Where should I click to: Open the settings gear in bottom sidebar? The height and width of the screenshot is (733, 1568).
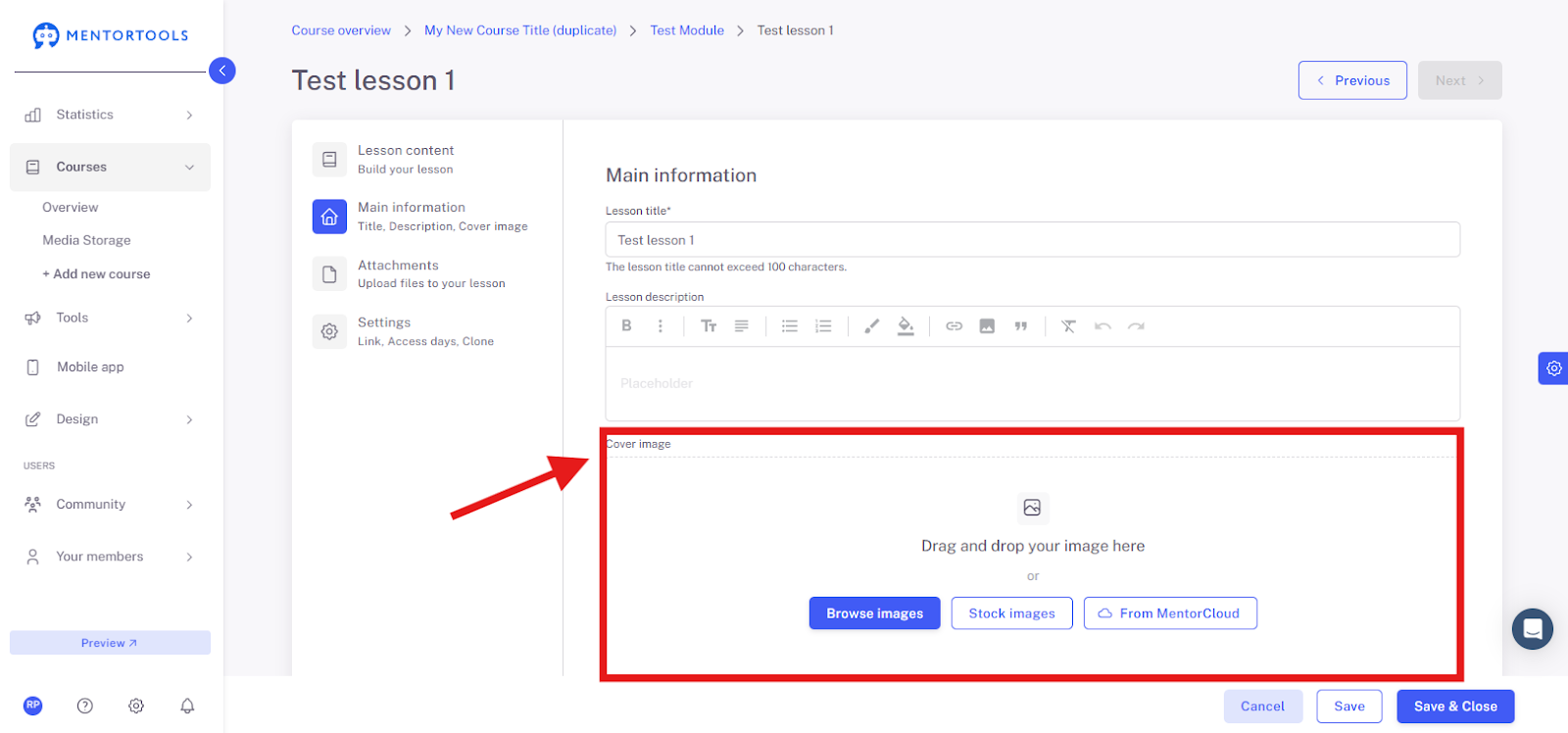[x=136, y=706]
